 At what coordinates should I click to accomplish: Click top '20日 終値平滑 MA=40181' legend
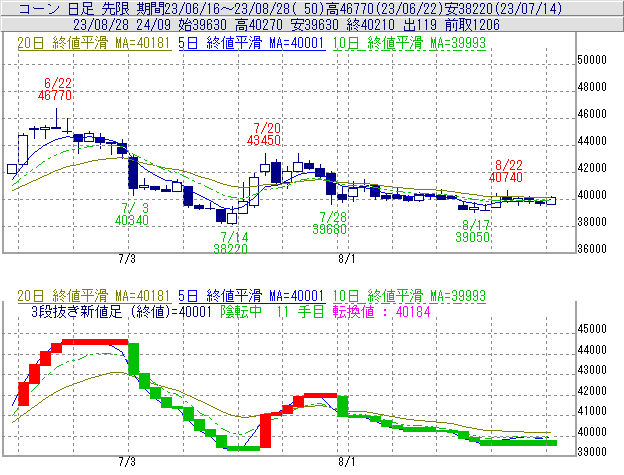pyautogui.click(x=94, y=43)
